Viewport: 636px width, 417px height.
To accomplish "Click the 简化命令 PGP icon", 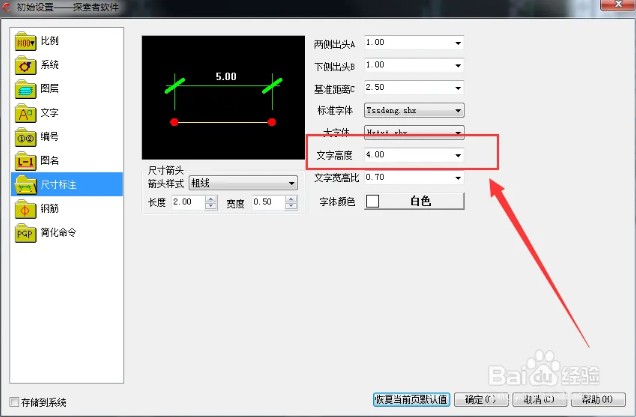I will click(25, 233).
